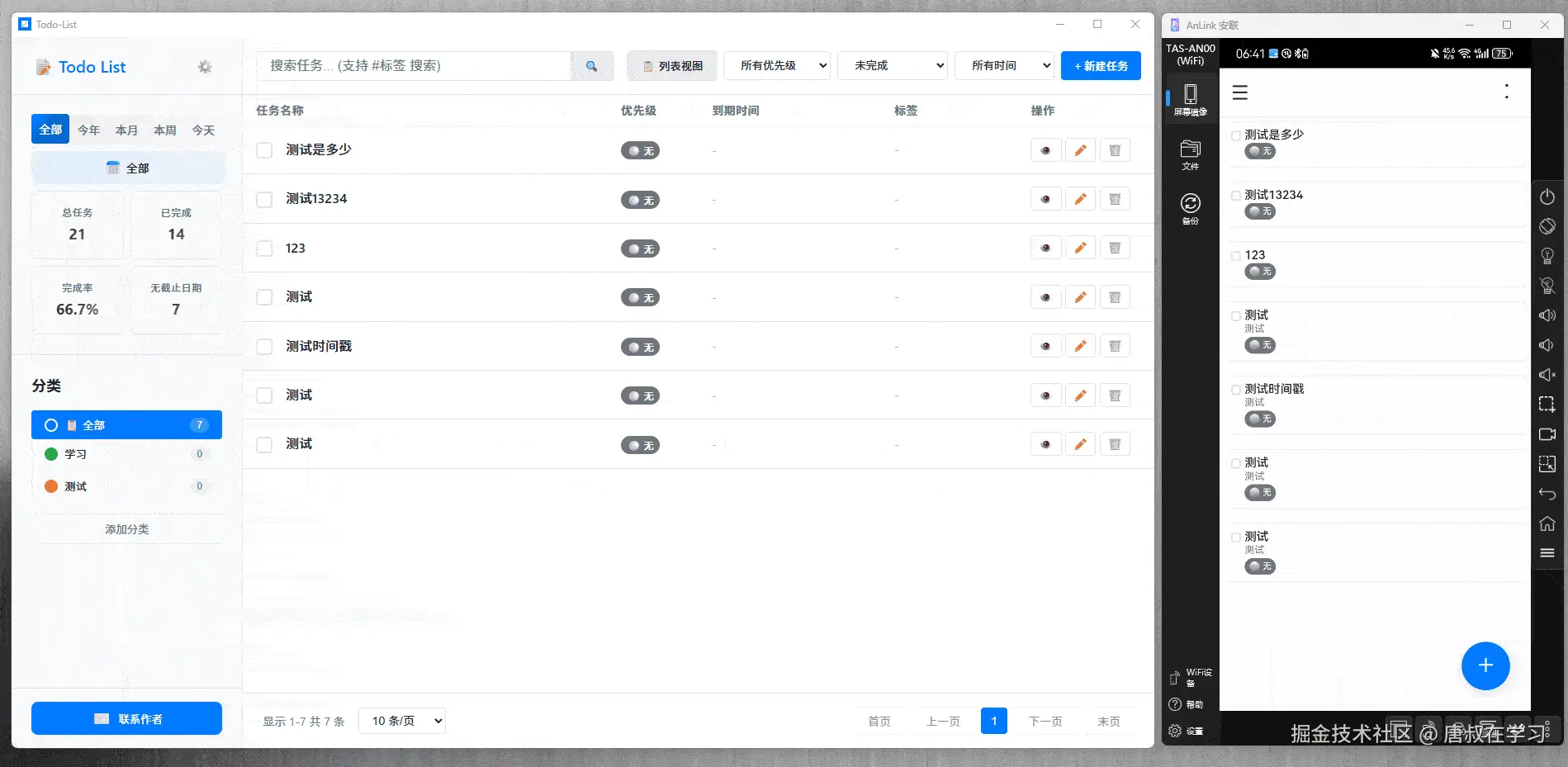Viewport: 1568px width, 767px height.
Task: Click the phone Home icon in AnLink sidebar
Action: tap(1547, 523)
